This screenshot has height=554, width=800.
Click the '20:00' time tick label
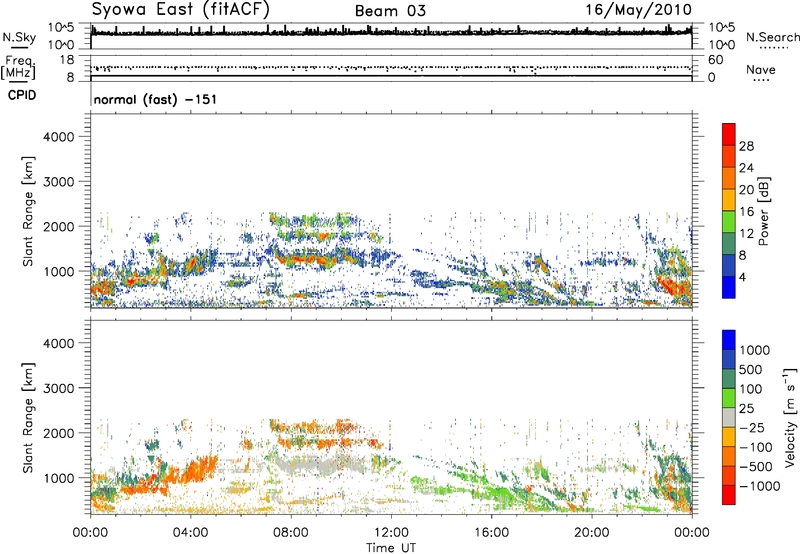click(x=591, y=533)
